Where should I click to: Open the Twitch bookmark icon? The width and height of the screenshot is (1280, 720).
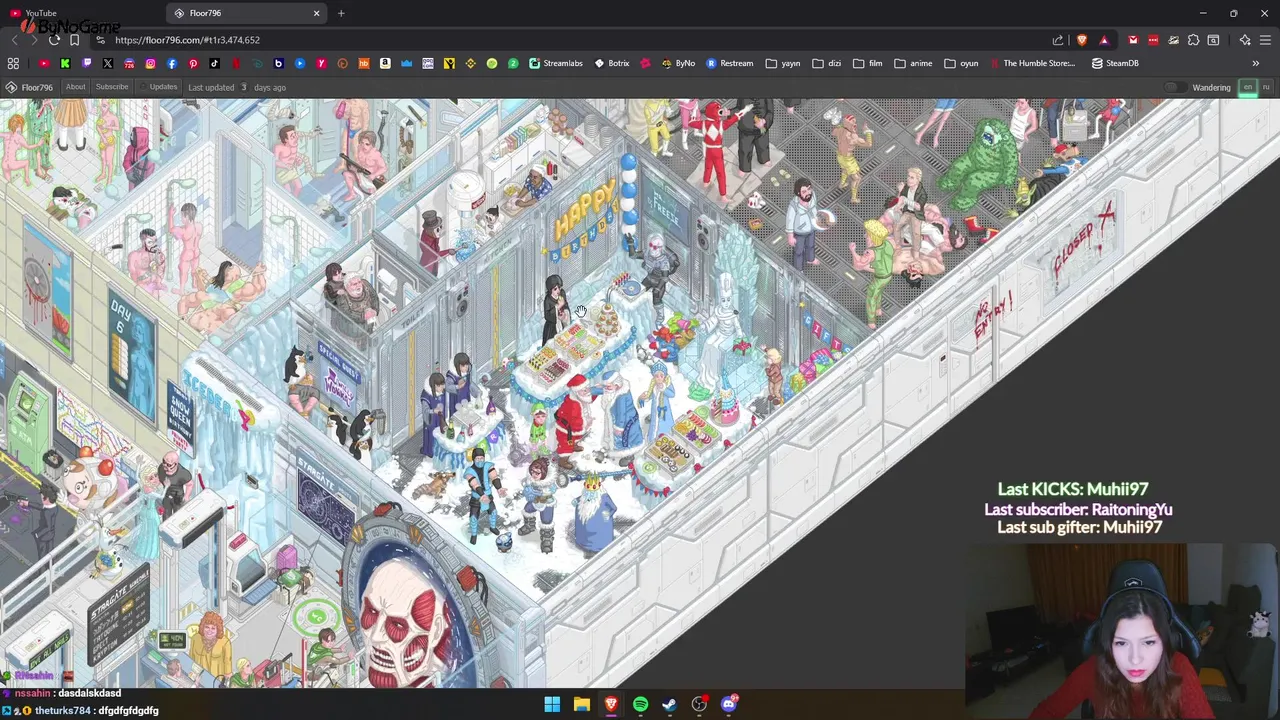(x=87, y=63)
